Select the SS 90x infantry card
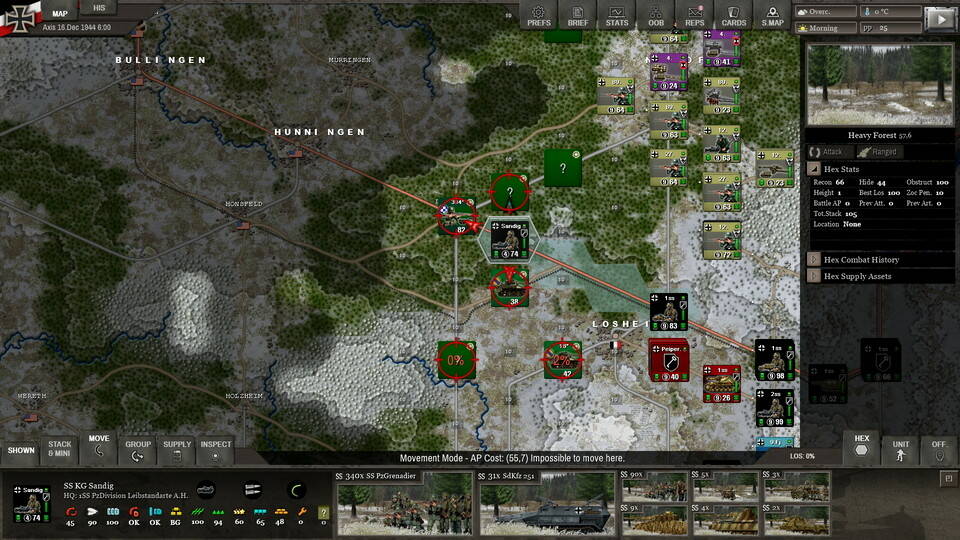Screen dimensions: 960x540 pyautogui.click(x=653, y=486)
